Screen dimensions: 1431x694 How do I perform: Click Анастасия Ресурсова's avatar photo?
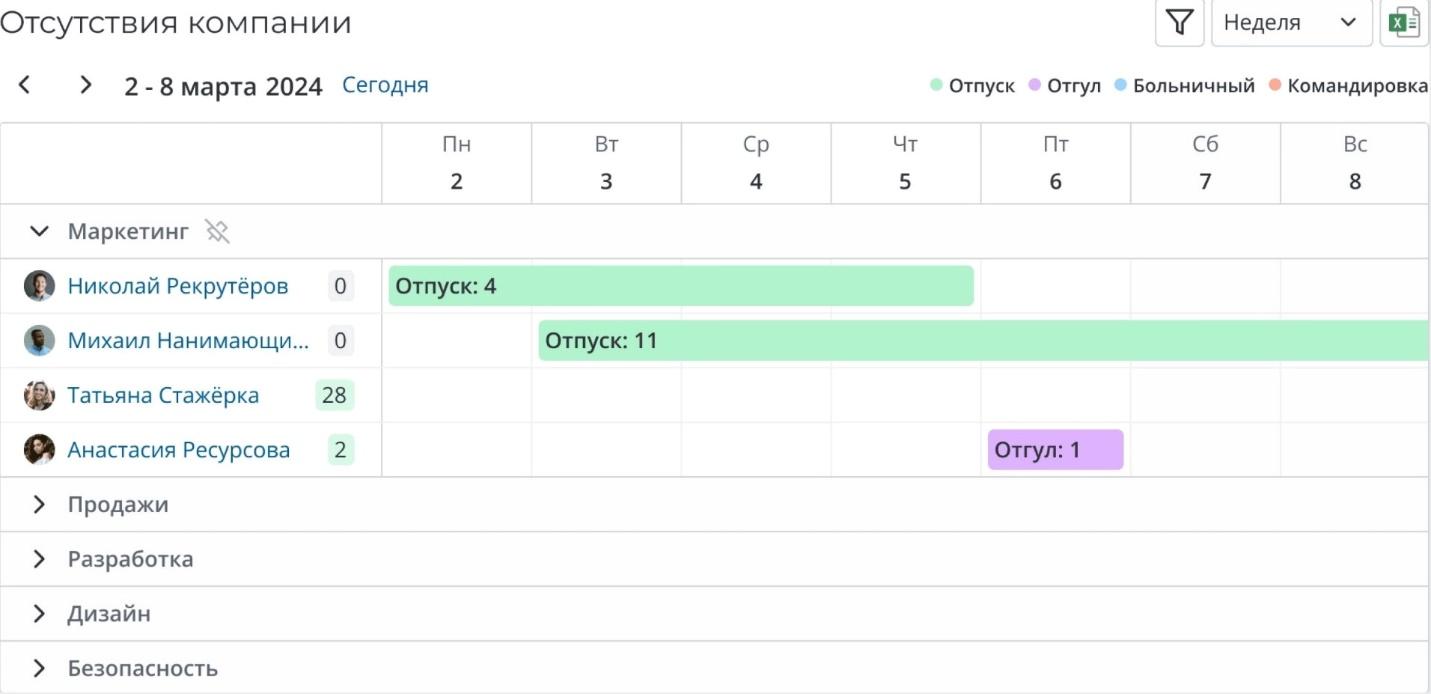click(39, 450)
